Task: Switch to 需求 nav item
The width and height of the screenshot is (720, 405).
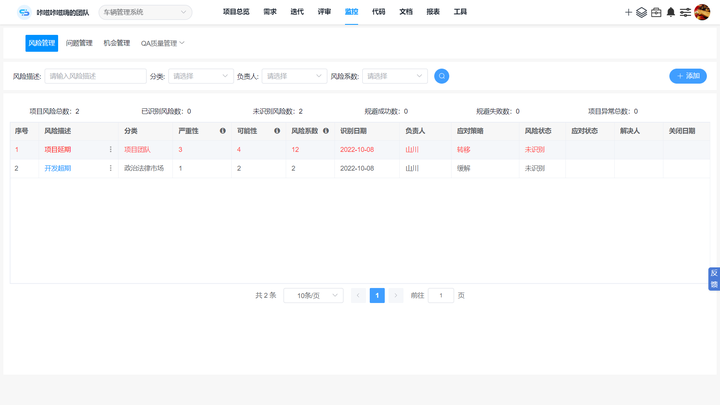Action: (x=270, y=12)
